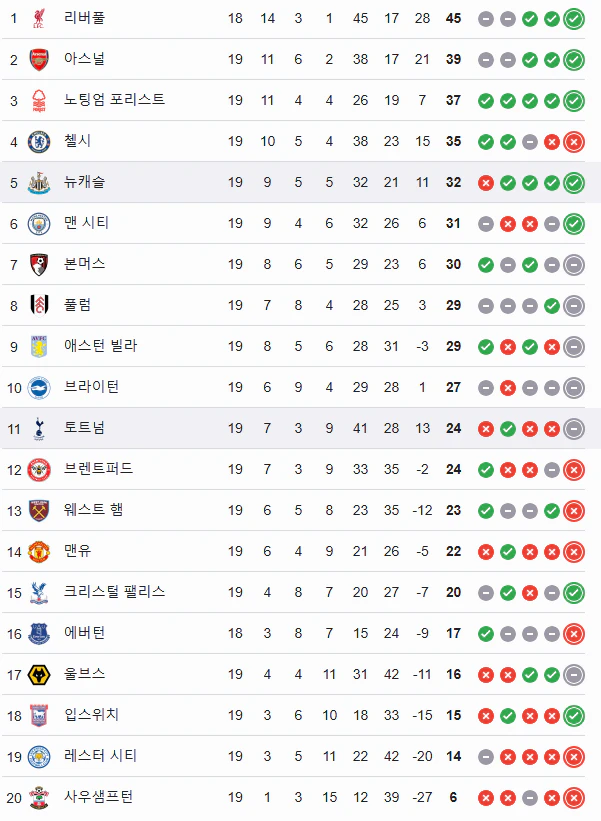Click Liverpool's latest win result circle

click(x=574, y=19)
